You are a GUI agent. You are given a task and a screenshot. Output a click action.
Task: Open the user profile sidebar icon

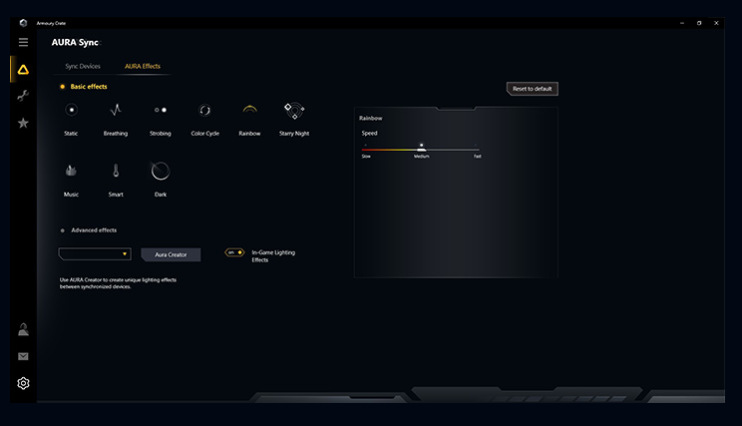pos(23,329)
